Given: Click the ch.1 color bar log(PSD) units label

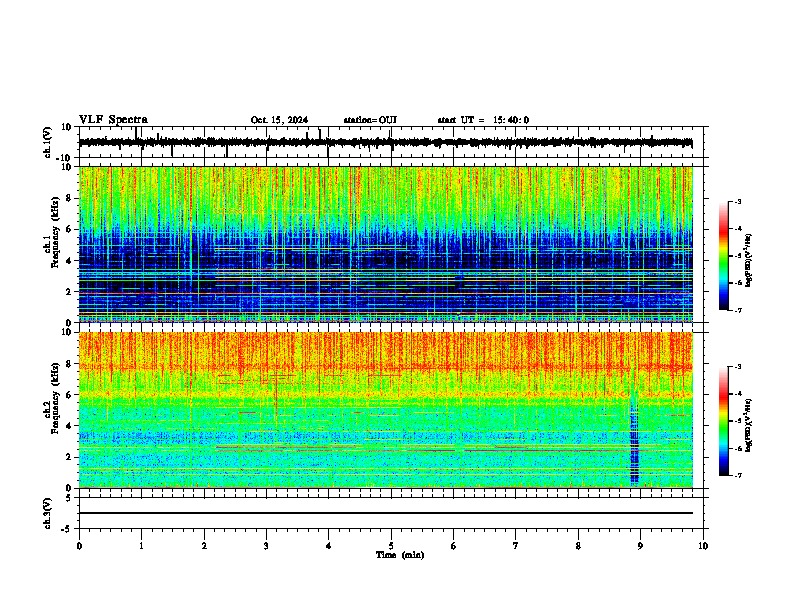Looking at the screenshot, I should click(x=749, y=260).
